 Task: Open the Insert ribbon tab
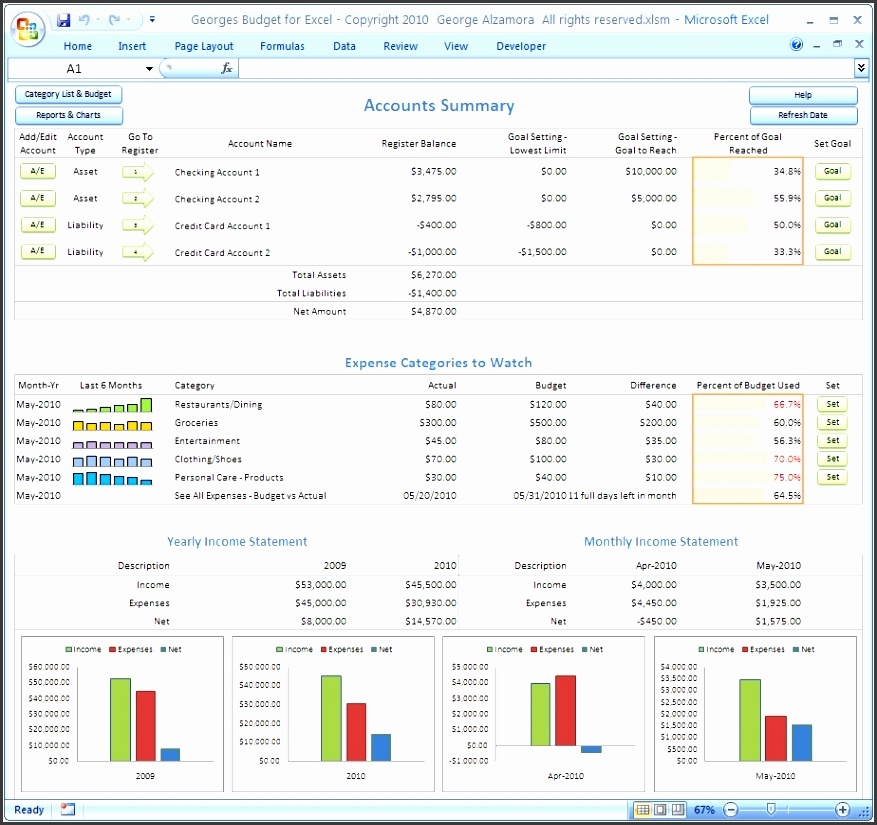point(132,46)
